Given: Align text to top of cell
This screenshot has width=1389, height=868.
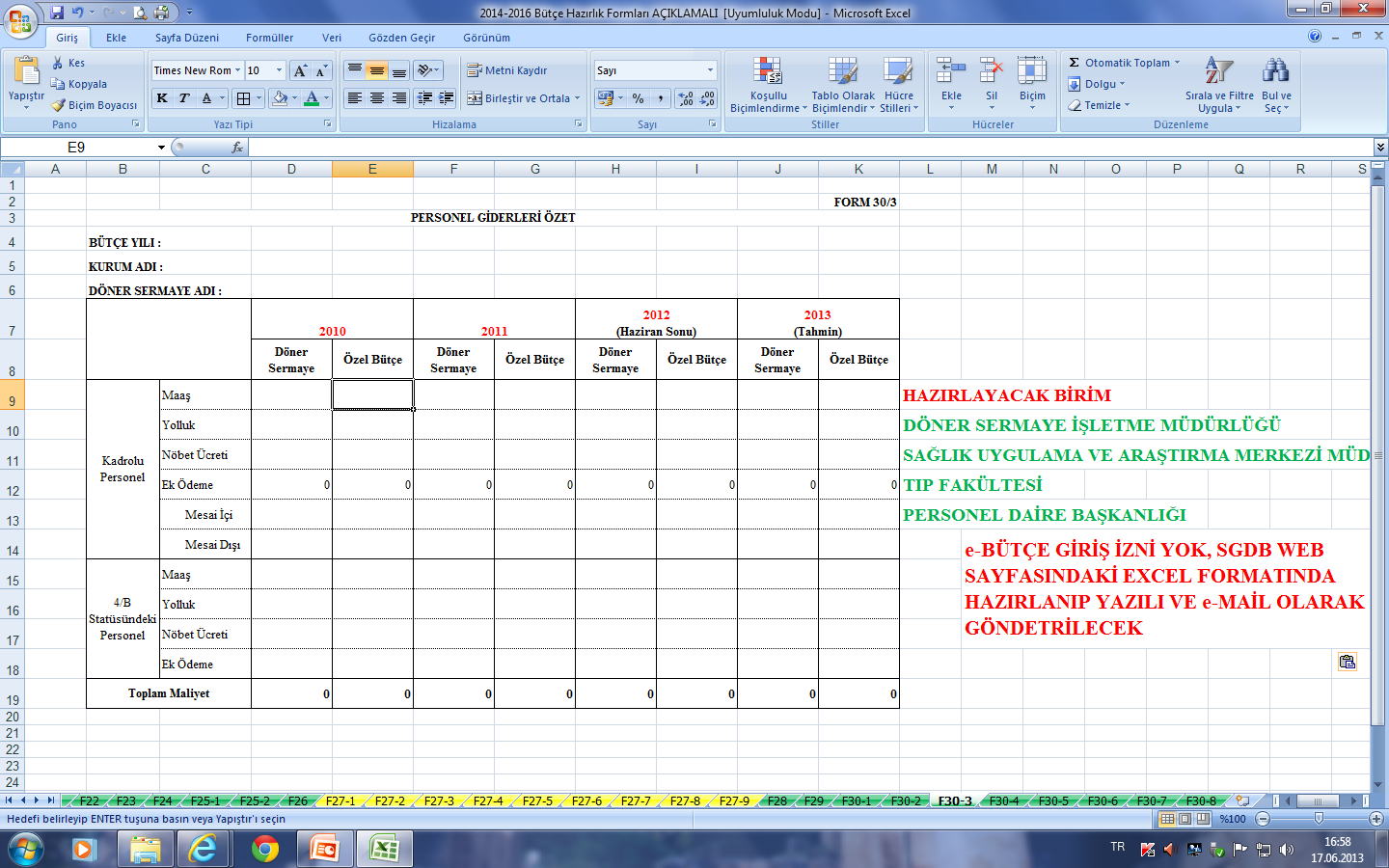Looking at the screenshot, I should click(x=355, y=70).
